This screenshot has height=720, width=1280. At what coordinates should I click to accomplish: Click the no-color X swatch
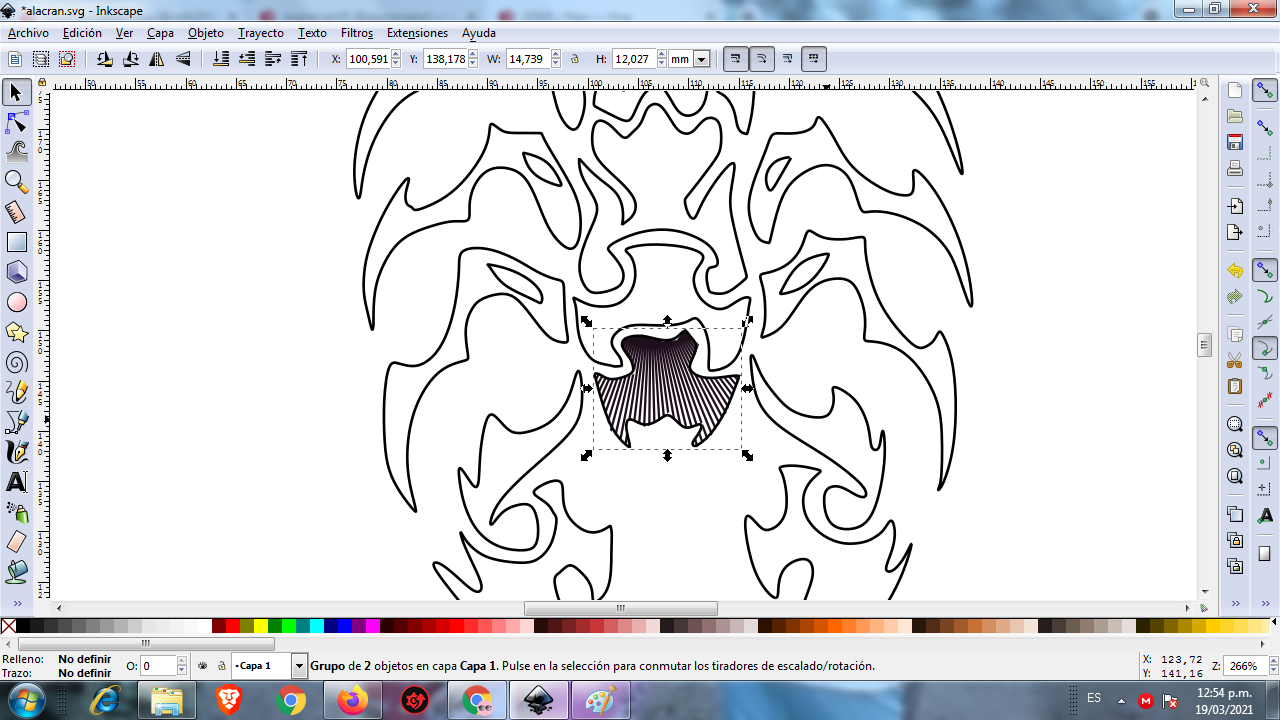click(x=9, y=626)
